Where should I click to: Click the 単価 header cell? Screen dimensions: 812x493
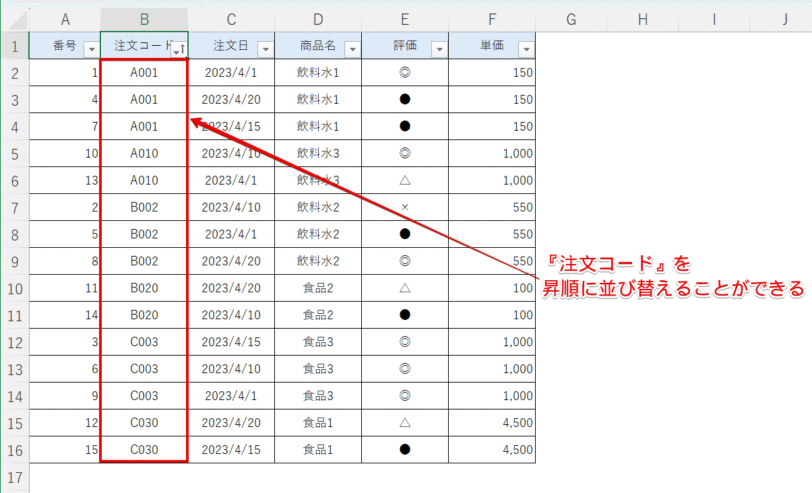(492, 46)
